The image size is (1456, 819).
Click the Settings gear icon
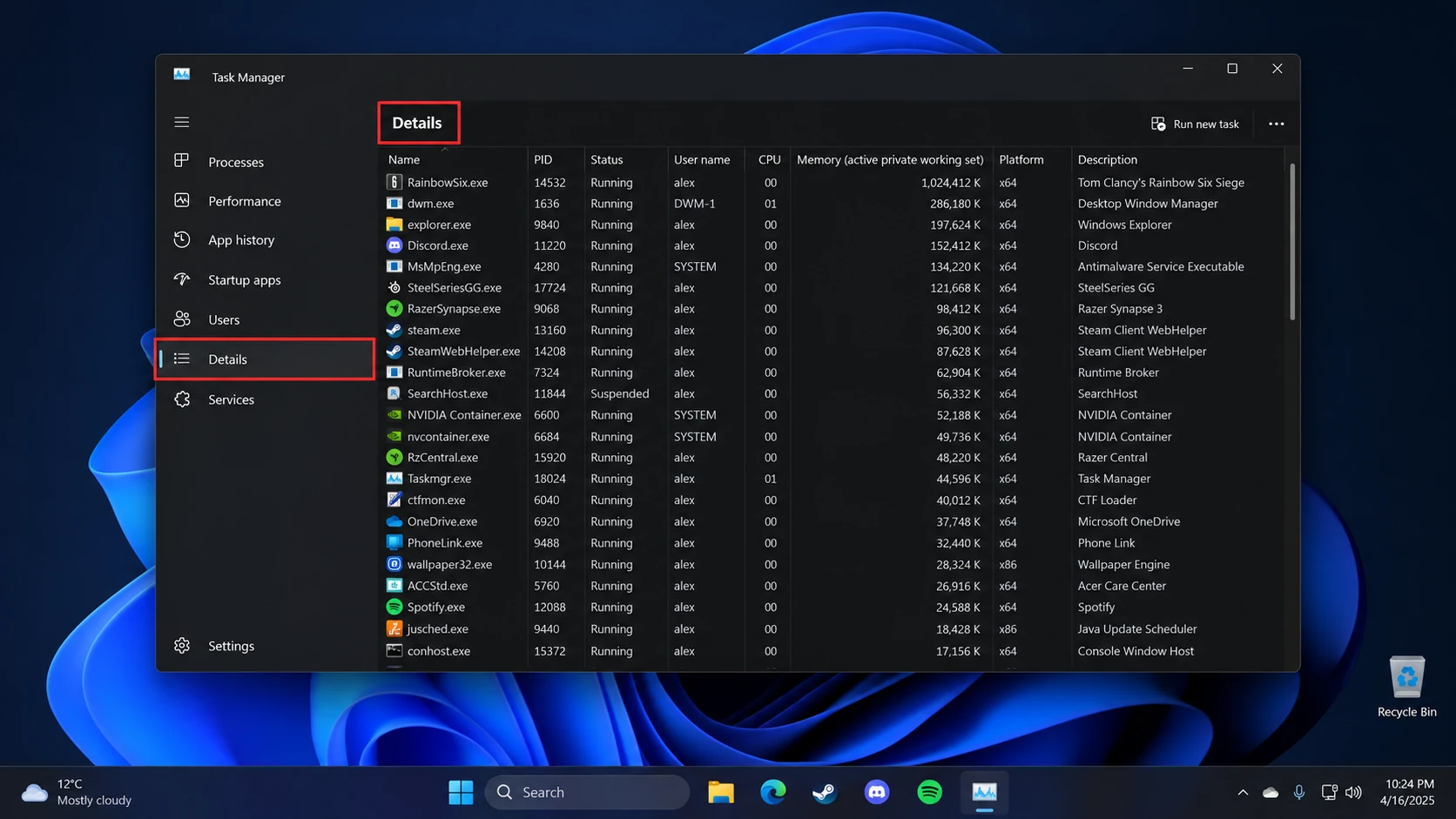pos(181,645)
